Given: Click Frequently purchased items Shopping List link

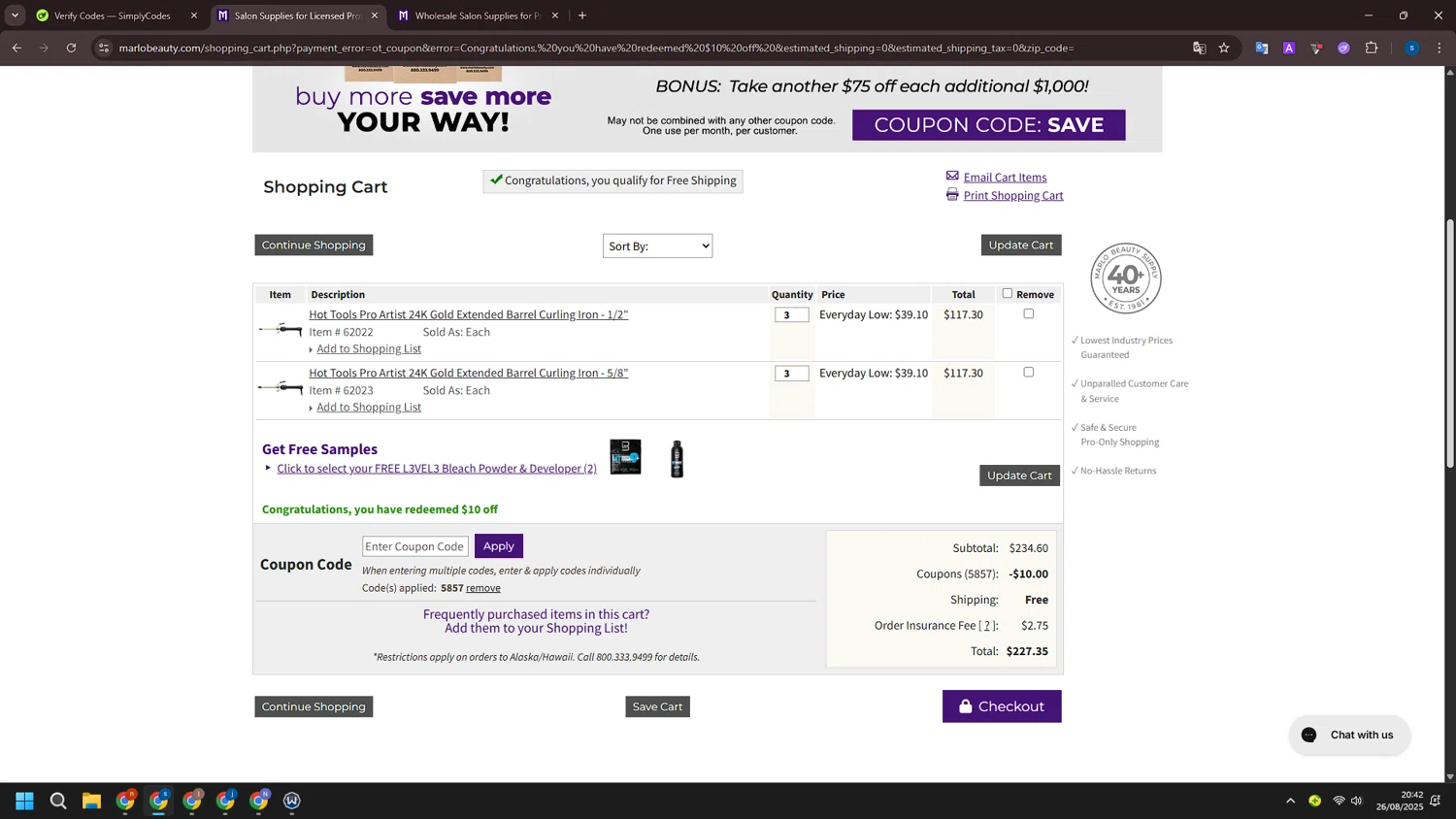Looking at the screenshot, I should click(536, 621).
